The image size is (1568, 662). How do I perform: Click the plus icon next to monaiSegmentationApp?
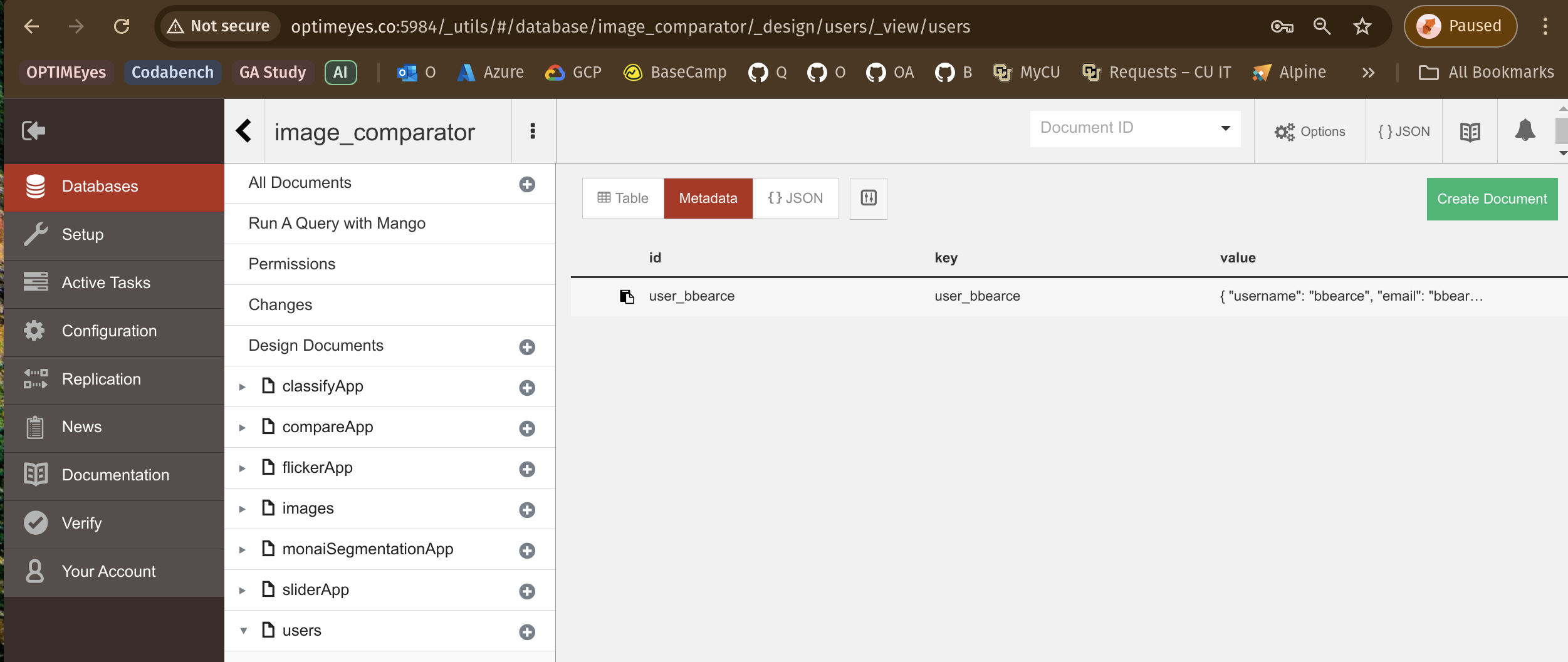[527, 551]
